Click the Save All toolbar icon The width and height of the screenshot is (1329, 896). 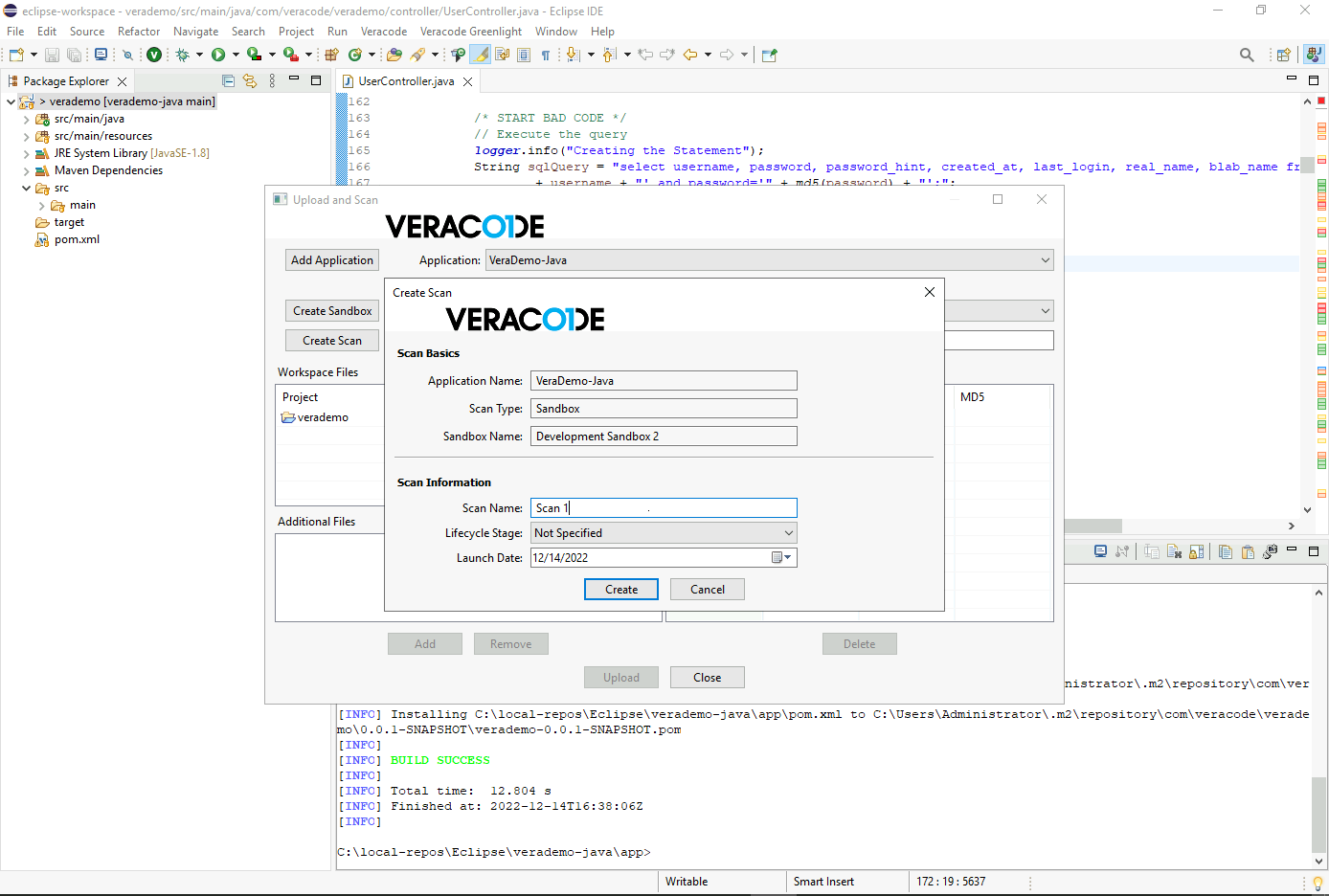click(74, 55)
